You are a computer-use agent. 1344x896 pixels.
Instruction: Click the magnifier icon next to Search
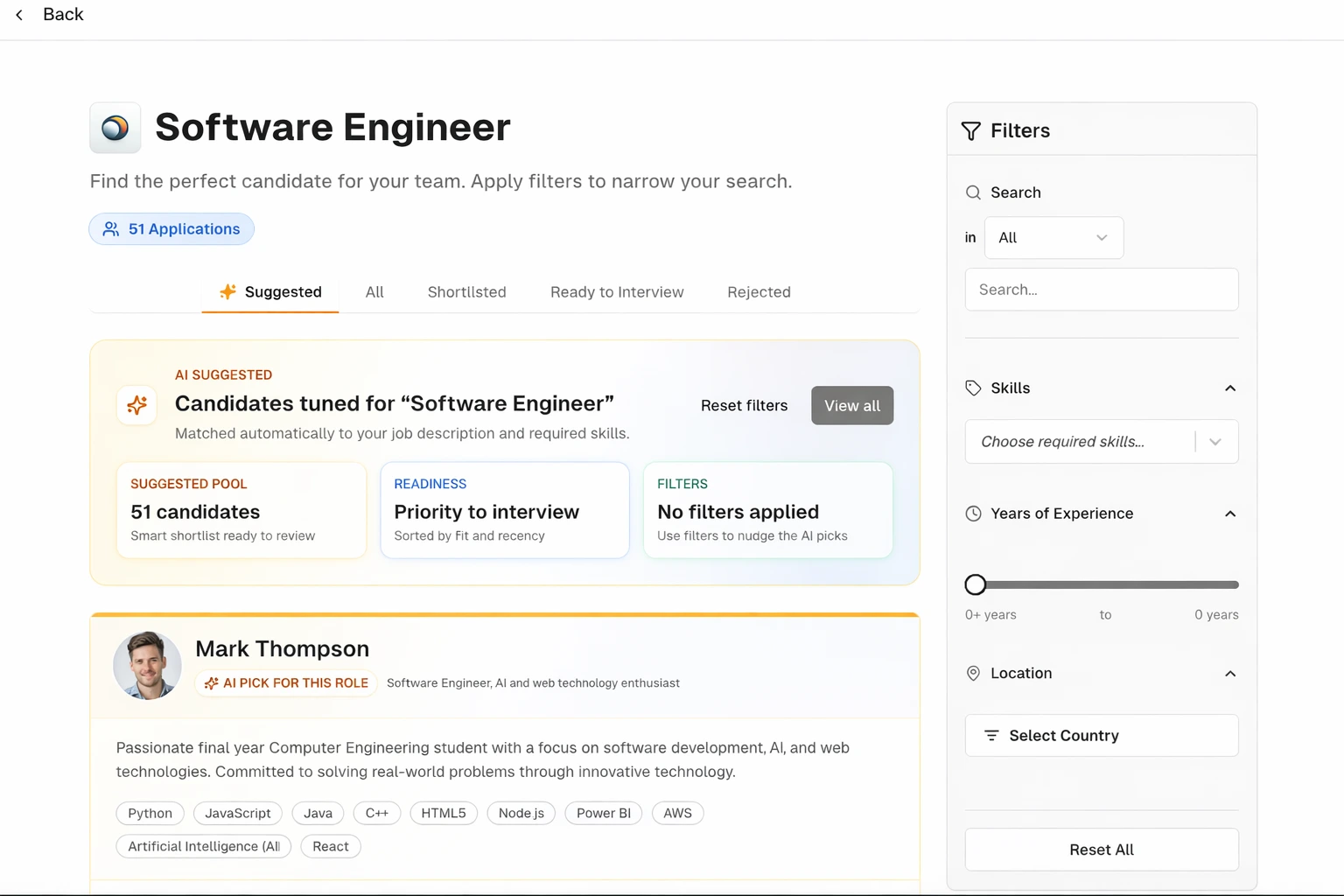pos(973,192)
